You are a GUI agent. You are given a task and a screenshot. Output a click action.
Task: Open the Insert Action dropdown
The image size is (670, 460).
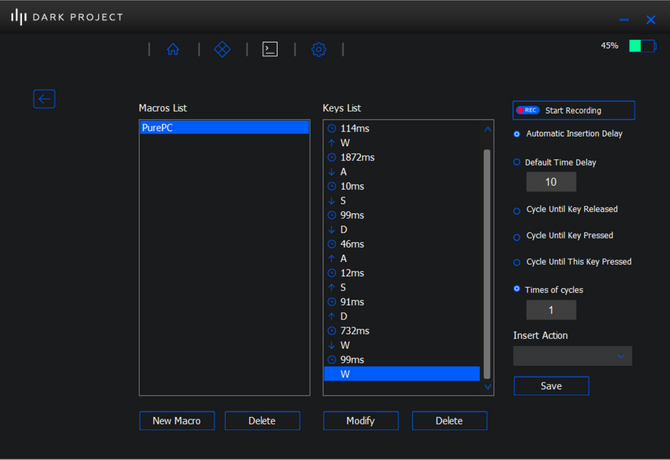click(573, 356)
